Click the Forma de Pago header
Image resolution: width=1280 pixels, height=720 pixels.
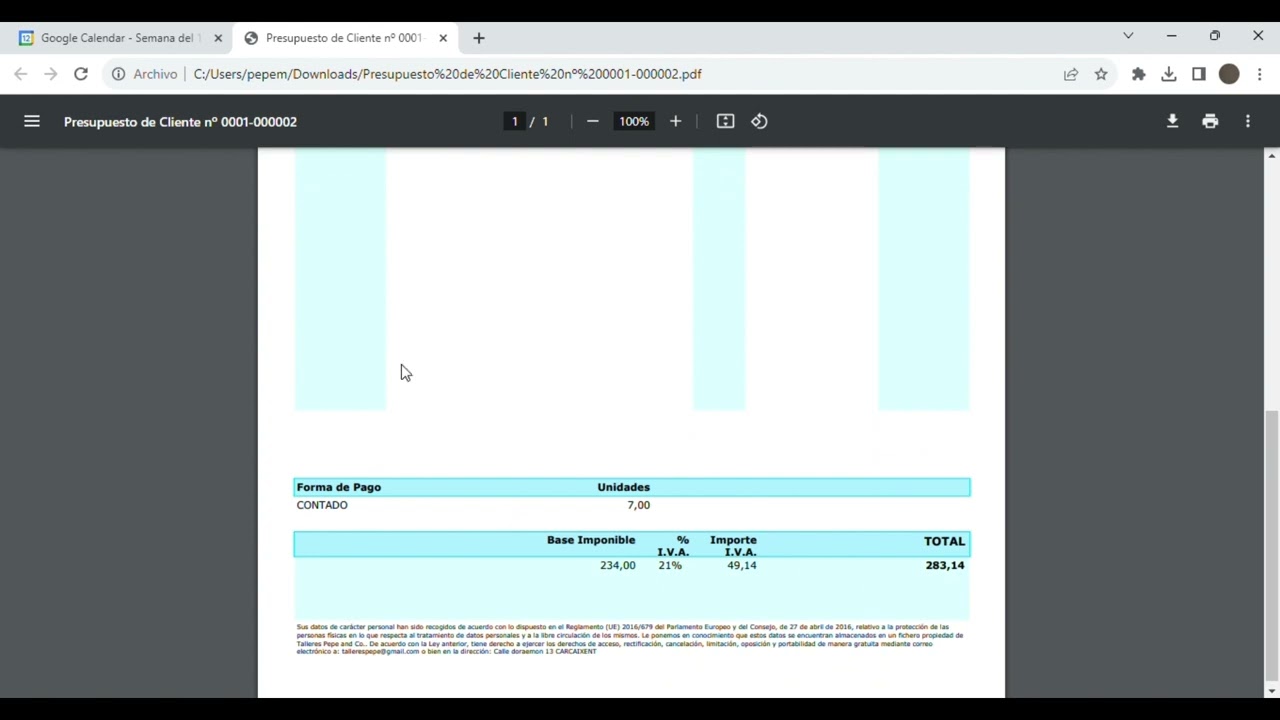pyautogui.click(x=339, y=487)
